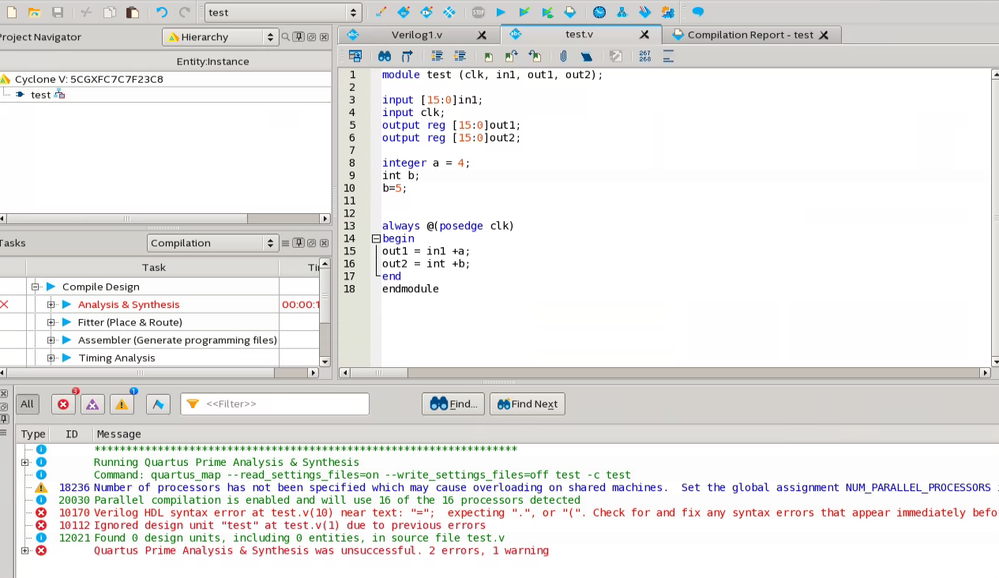Switch to the Compilation Report tab
Screen dimensions: 999x578
(750, 35)
